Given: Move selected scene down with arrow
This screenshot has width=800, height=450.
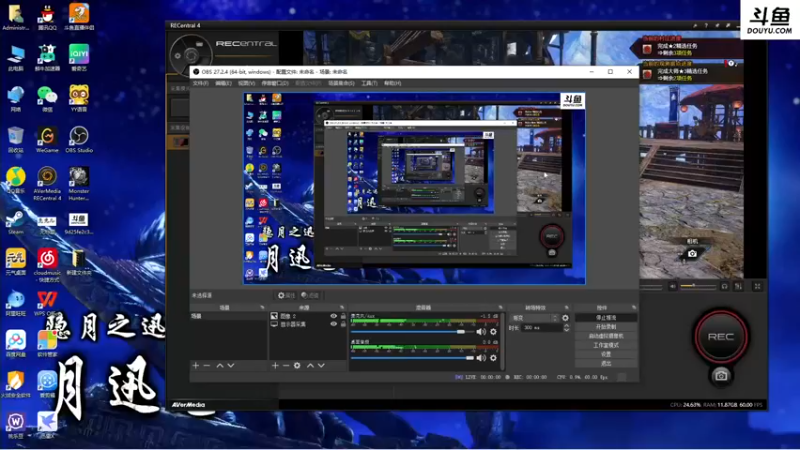Looking at the screenshot, I should click(231, 365).
